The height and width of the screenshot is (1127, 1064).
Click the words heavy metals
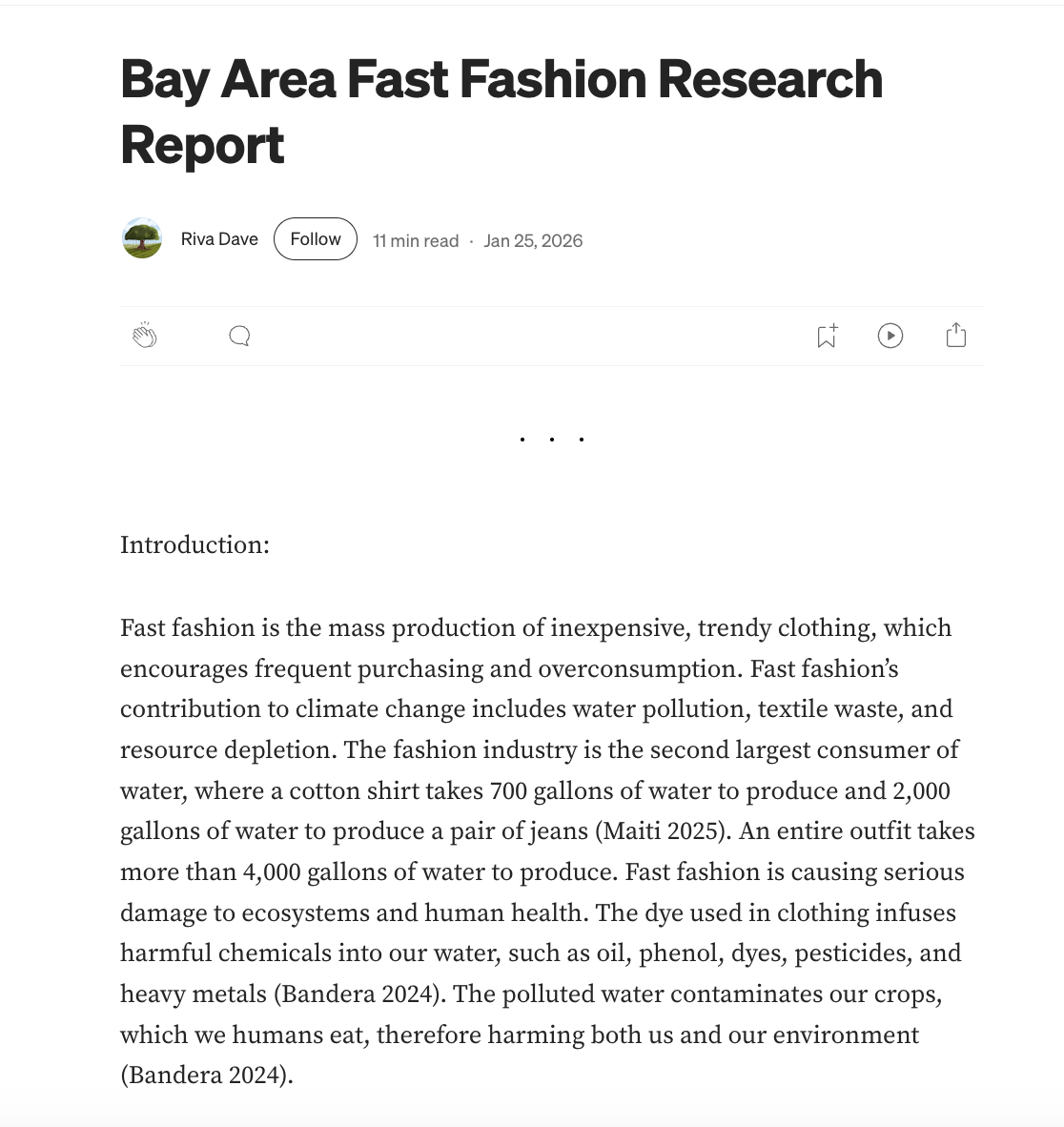pyautogui.click(x=194, y=994)
